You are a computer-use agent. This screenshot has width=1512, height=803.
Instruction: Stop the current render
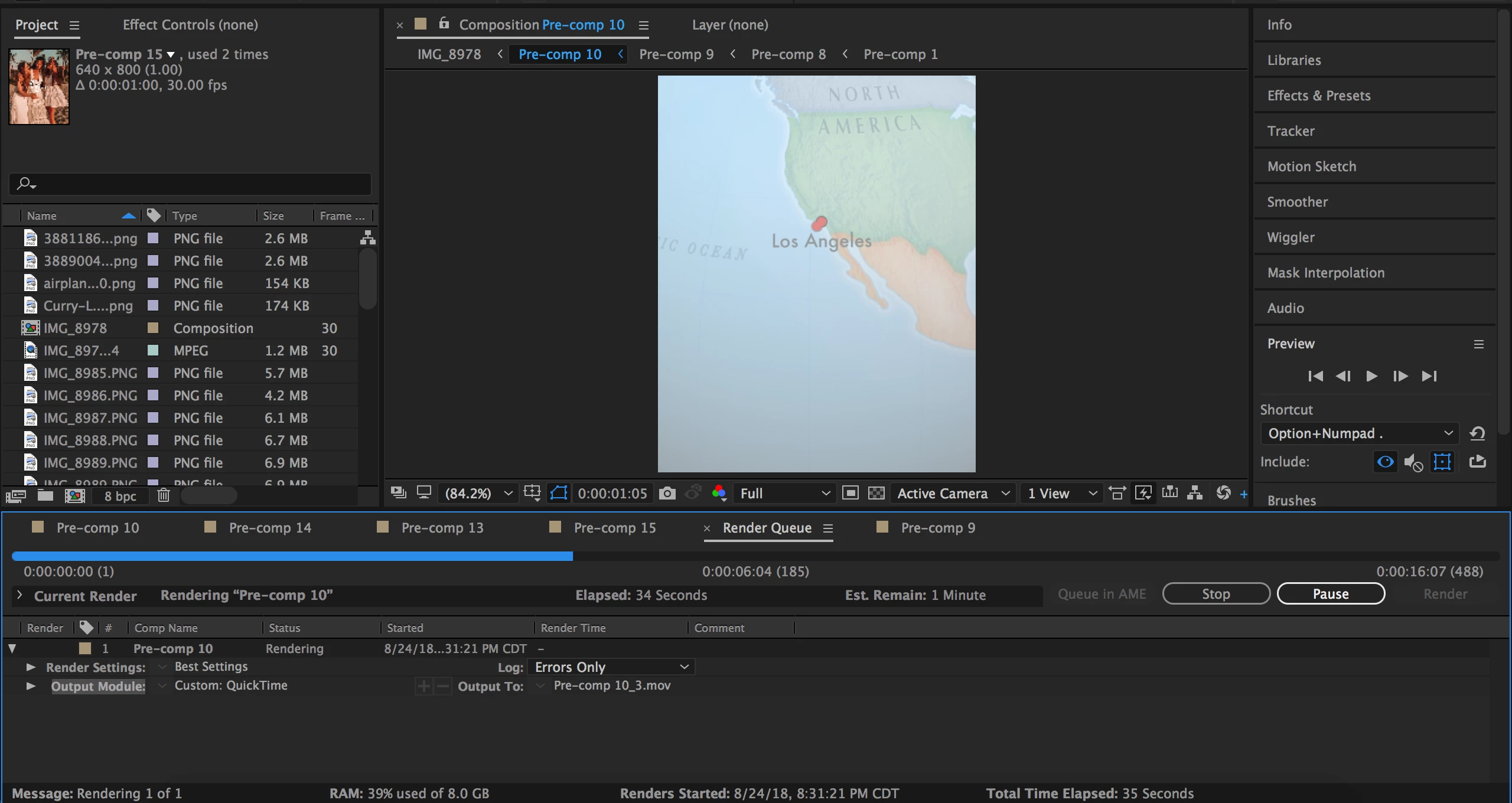pyautogui.click(x=1216, y=594)
